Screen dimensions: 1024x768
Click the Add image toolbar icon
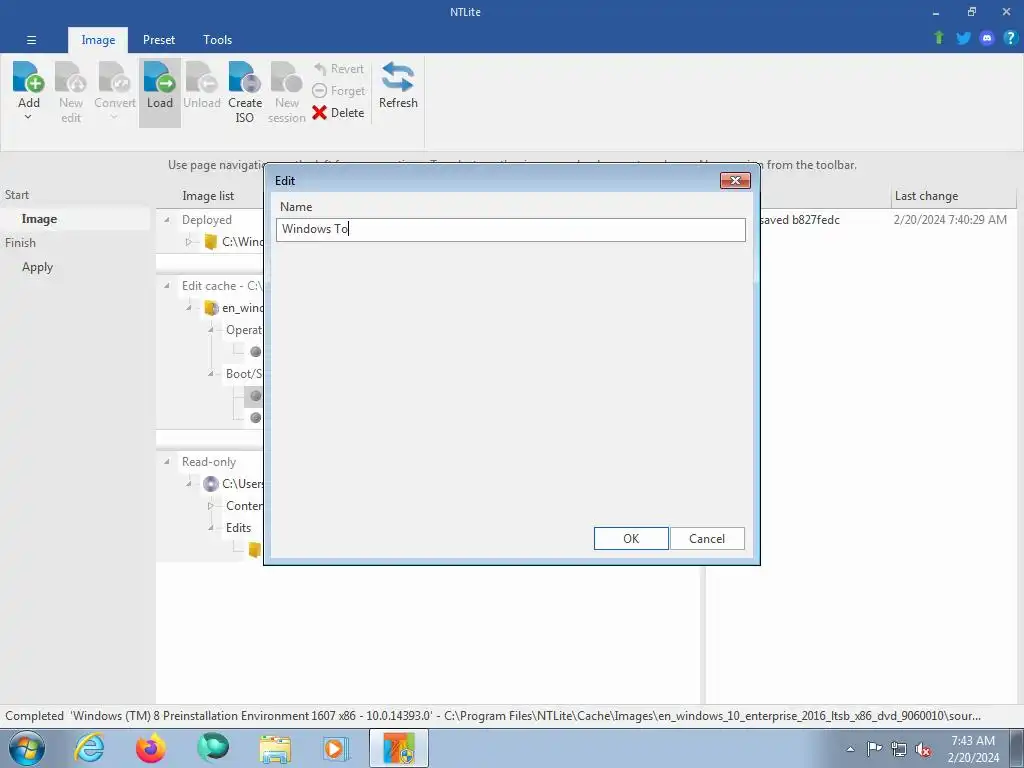29,77
